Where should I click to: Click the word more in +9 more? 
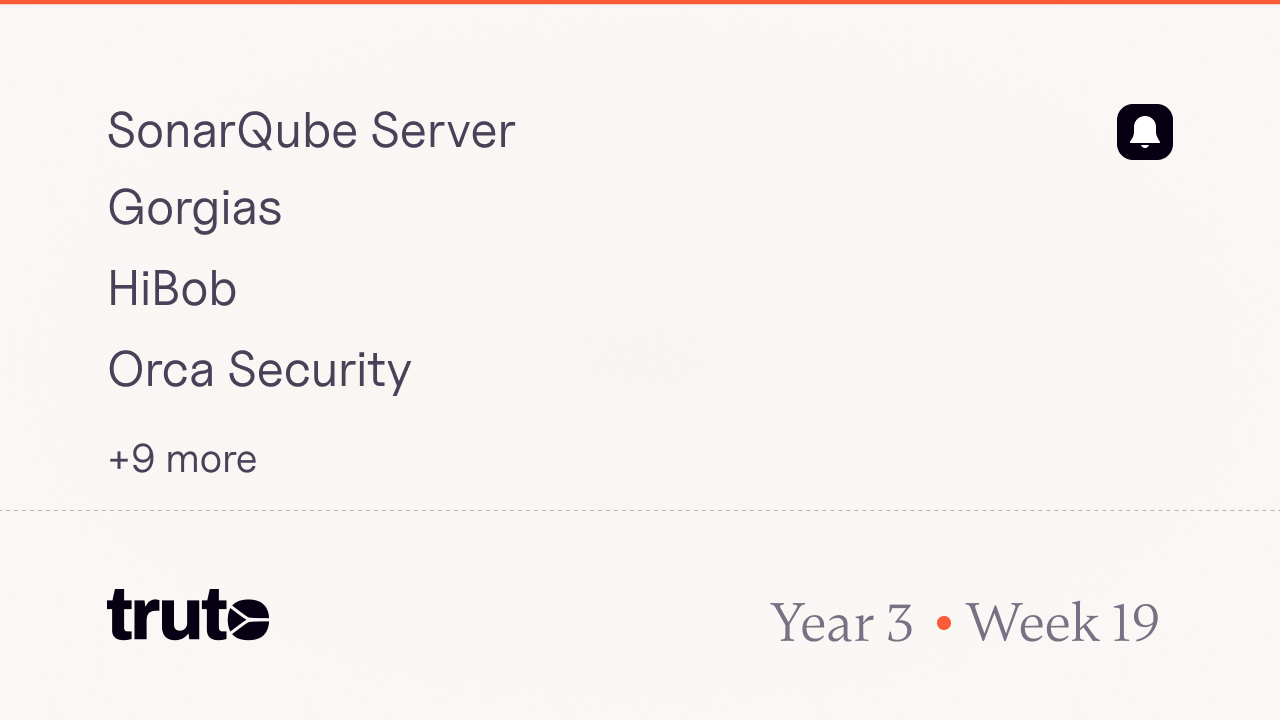click(x=211, y=460)
